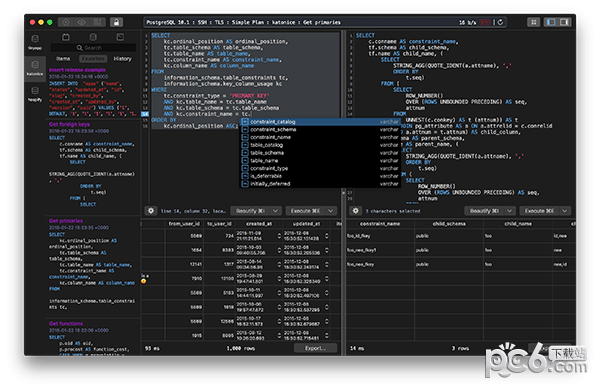Screen dimensions: 600x390
Task: Sort by created_at column header
Action: 259,224
